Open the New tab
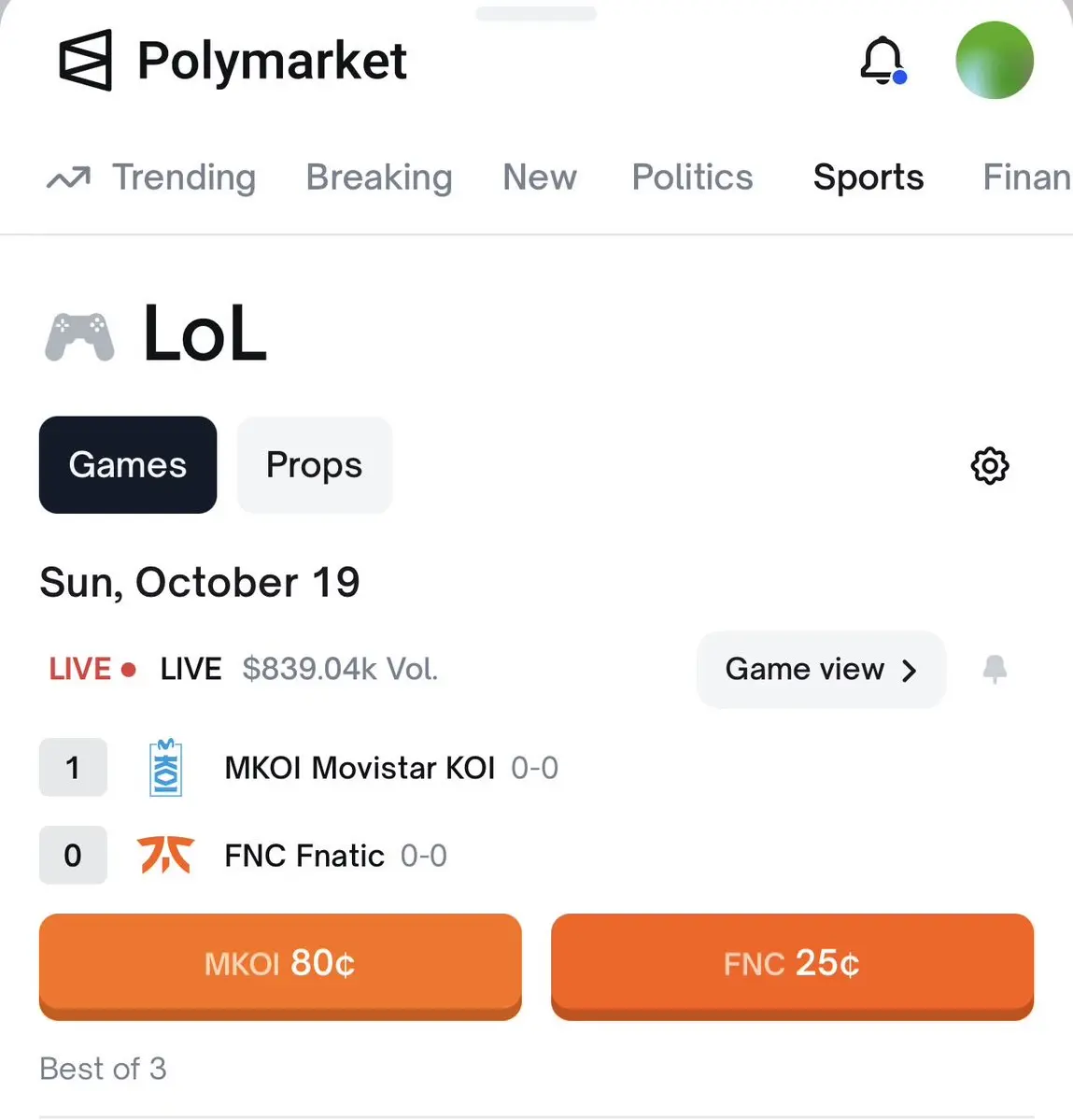Image resolution: width=1073 pixels, height=1120 pixels. pos(540,177)
